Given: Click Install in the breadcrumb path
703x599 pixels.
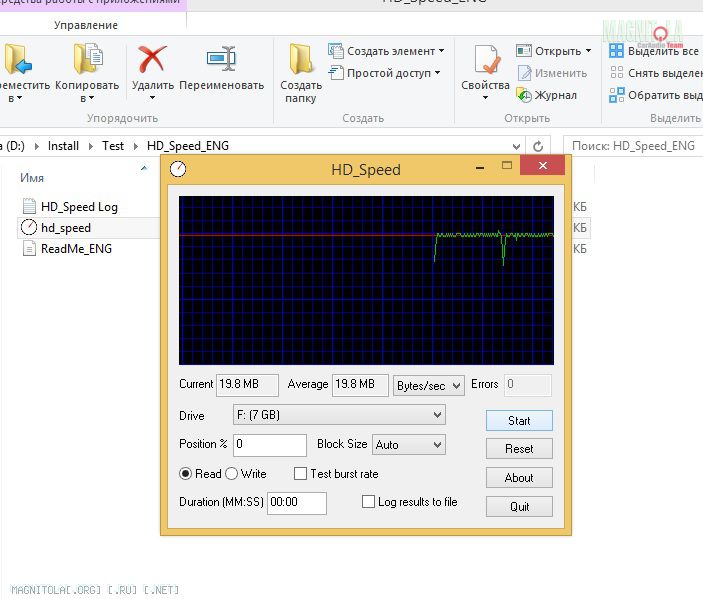Looking at the screenshot, I should 63,146.
